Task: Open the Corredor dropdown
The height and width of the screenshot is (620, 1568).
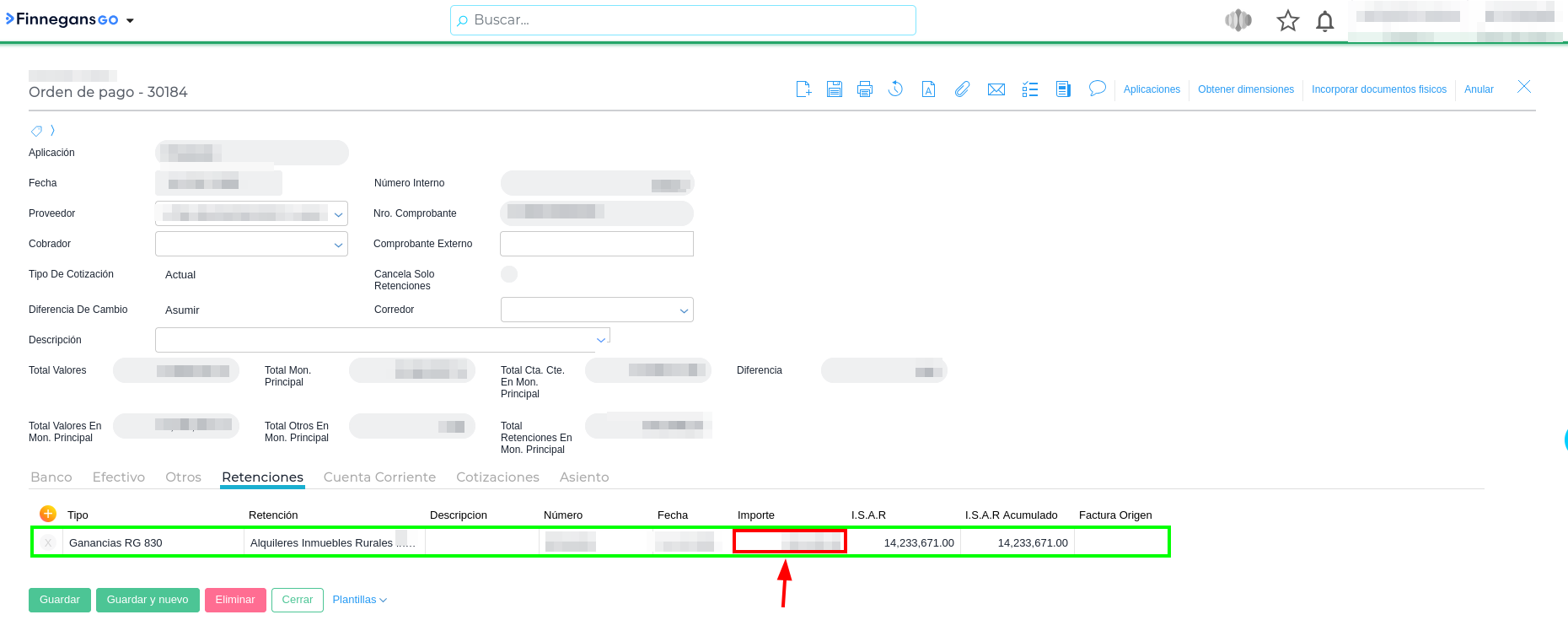Action: click(x=684, y=310)
